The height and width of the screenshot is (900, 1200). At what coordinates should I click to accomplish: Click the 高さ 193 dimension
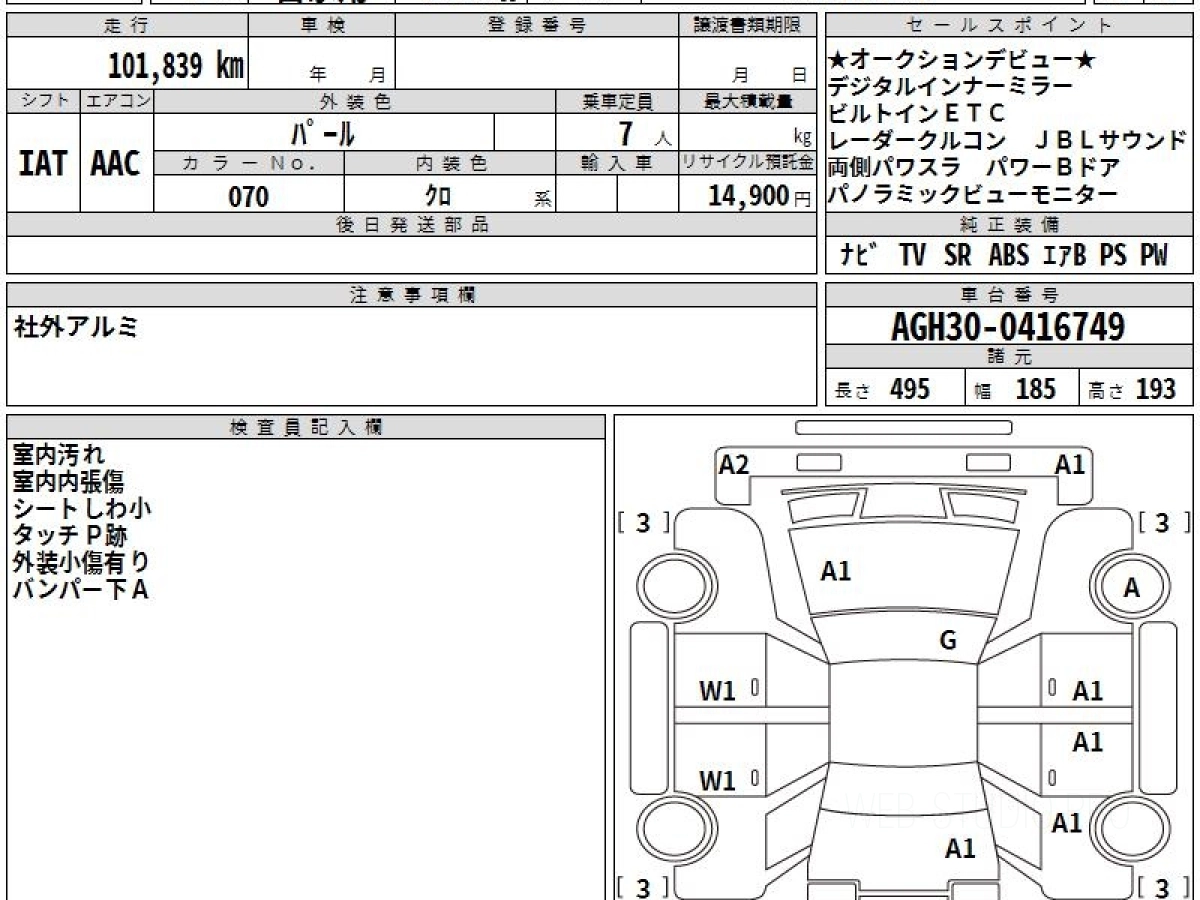1132,389
